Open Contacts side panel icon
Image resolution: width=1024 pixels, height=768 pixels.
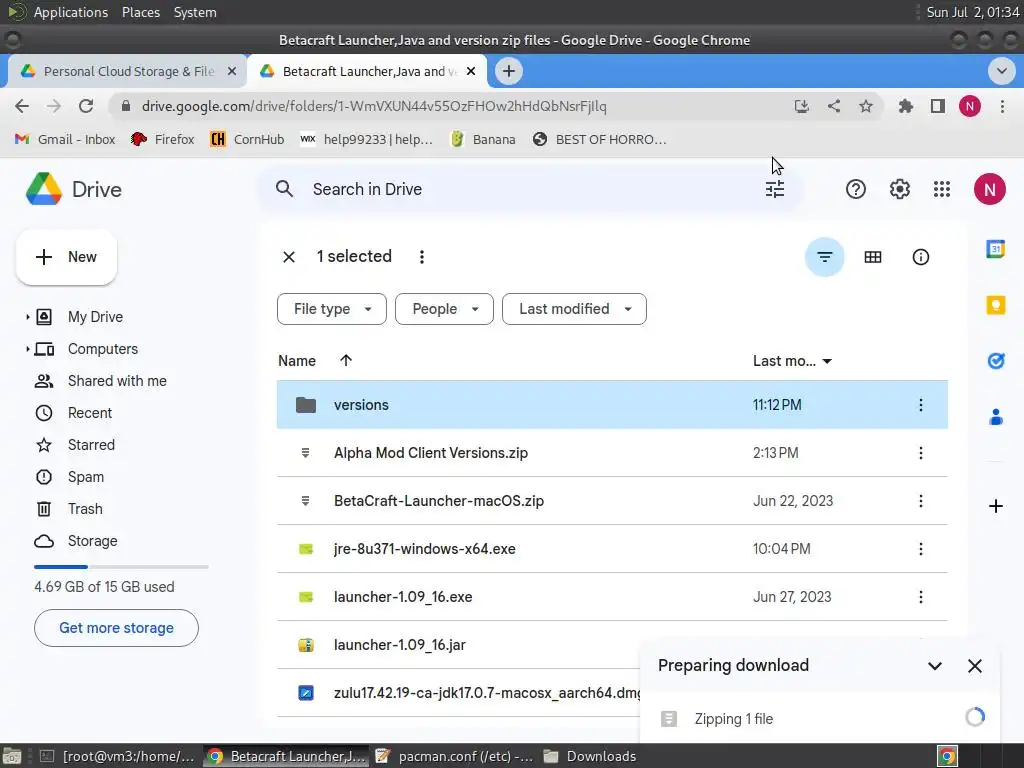(x=995, y=417)
